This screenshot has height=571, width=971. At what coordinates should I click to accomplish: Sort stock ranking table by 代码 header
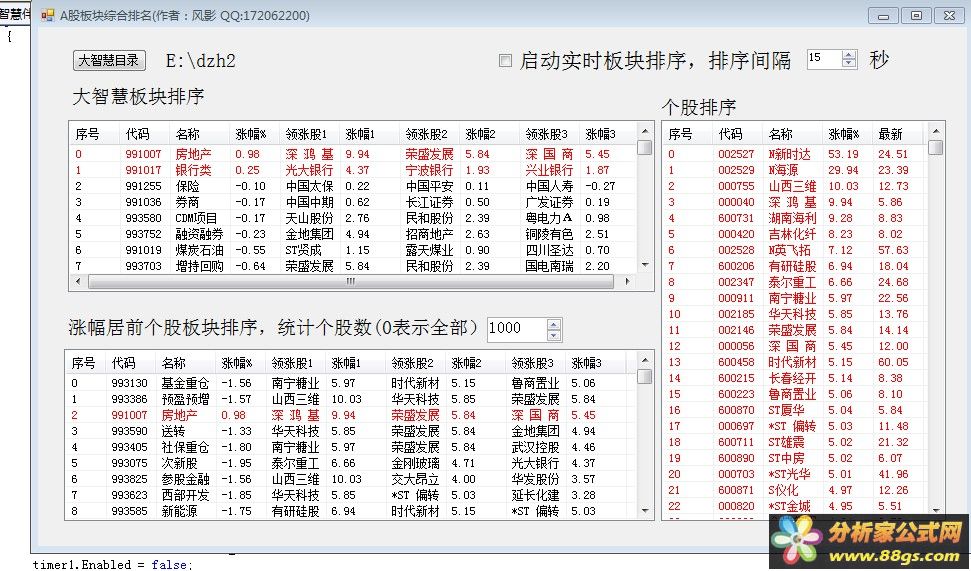[737, 134]
